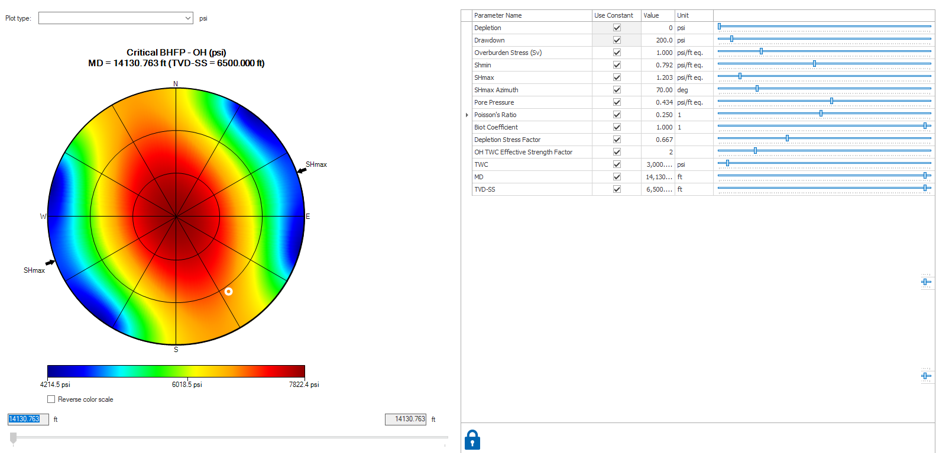Select the TWC parameter row name
This screenshot has height=453, width=938.
tap(530, 164)
